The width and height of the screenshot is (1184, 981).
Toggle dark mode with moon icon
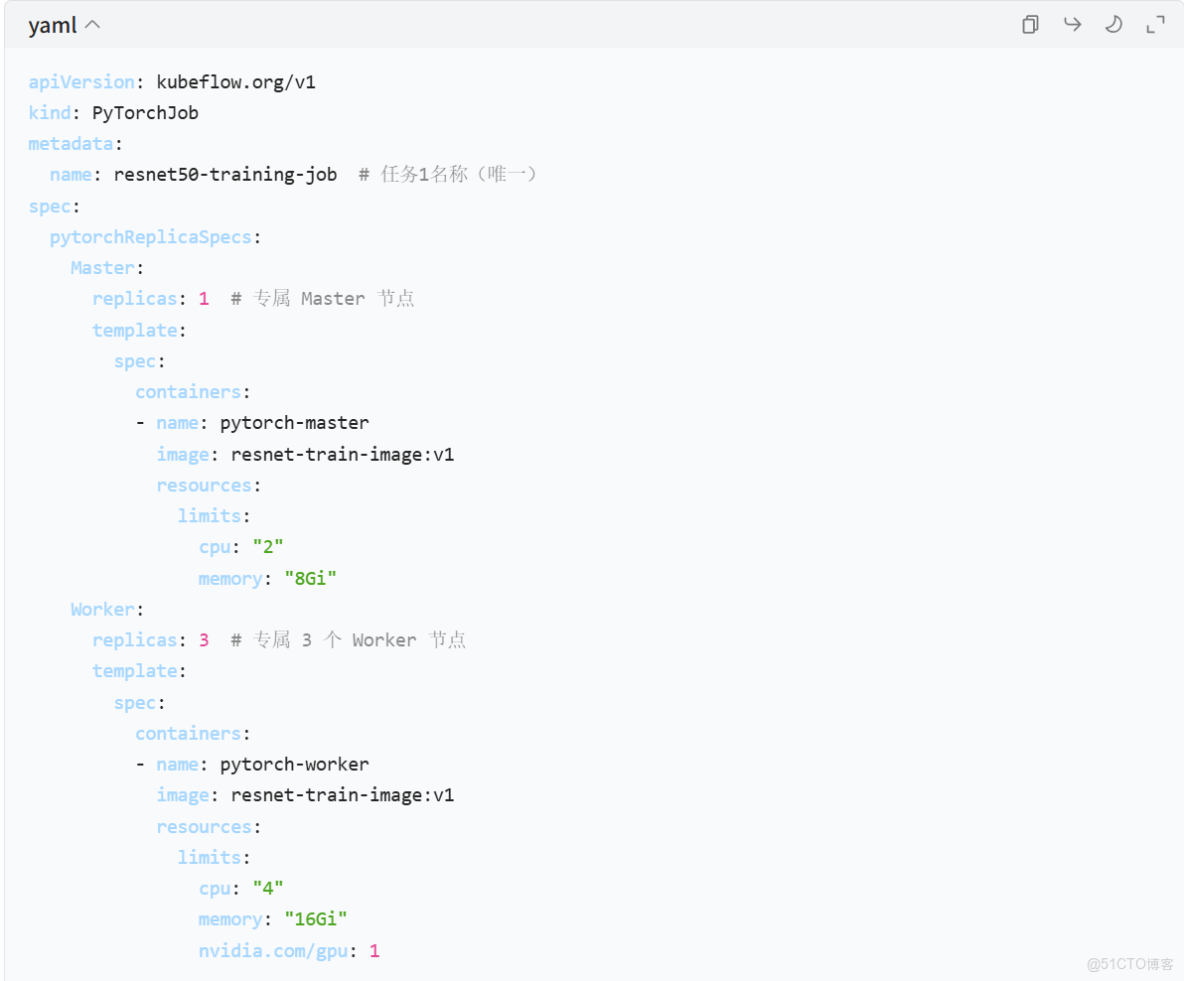[x=1113, y=25]
